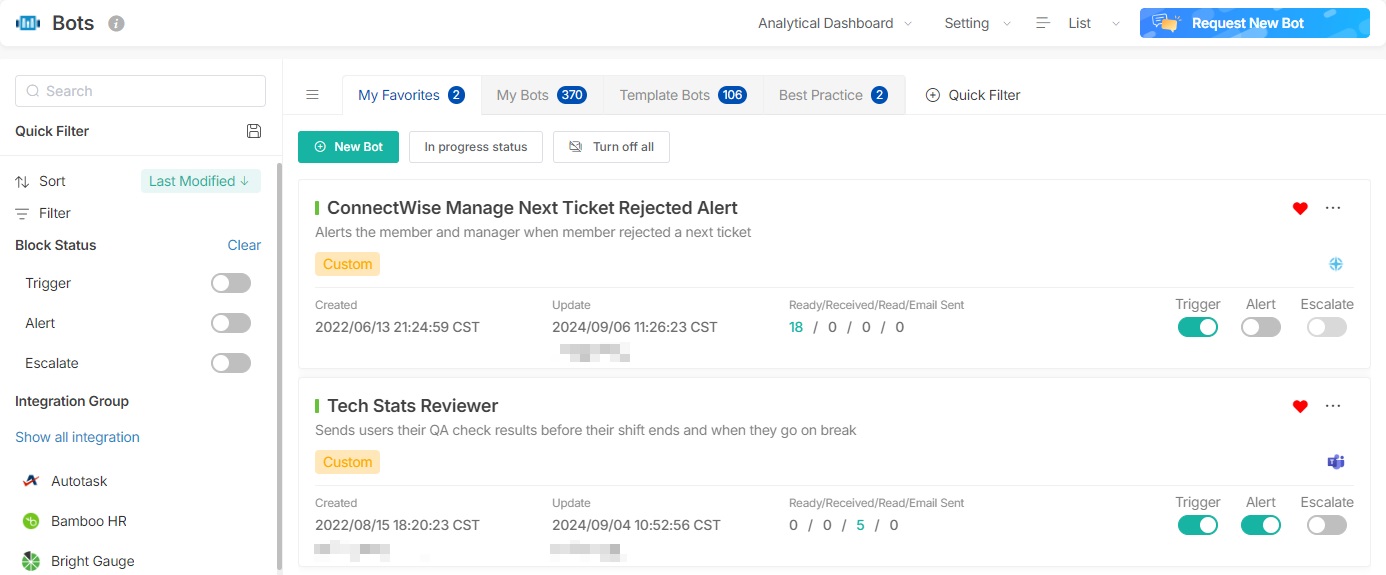Turn off the Trigger switch for Tech Stats Reviewer
Screen dimensions: 1386x575
click(1197, 525)
